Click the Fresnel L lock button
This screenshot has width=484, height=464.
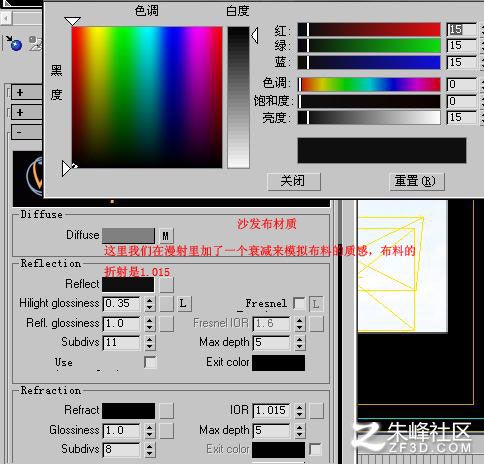pyautogui.click(x=316, y=304)
